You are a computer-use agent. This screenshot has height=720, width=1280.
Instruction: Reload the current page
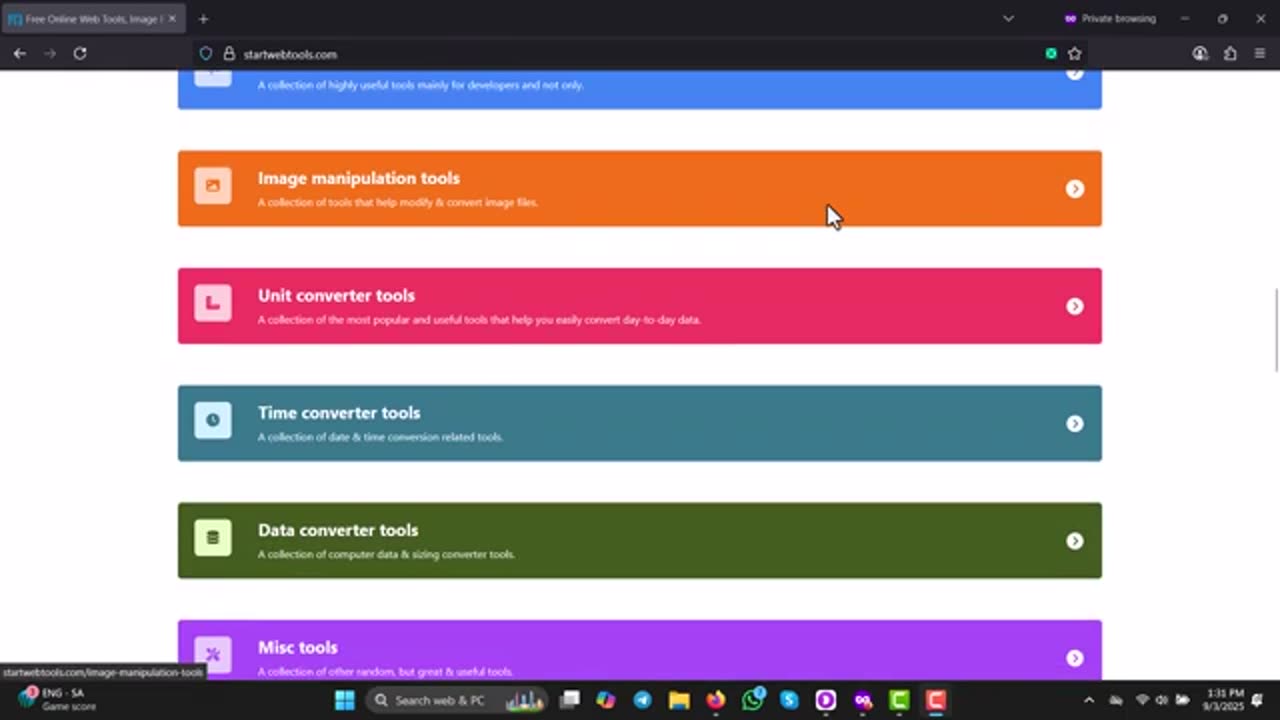pyautogui.click(x=80, y=54)
